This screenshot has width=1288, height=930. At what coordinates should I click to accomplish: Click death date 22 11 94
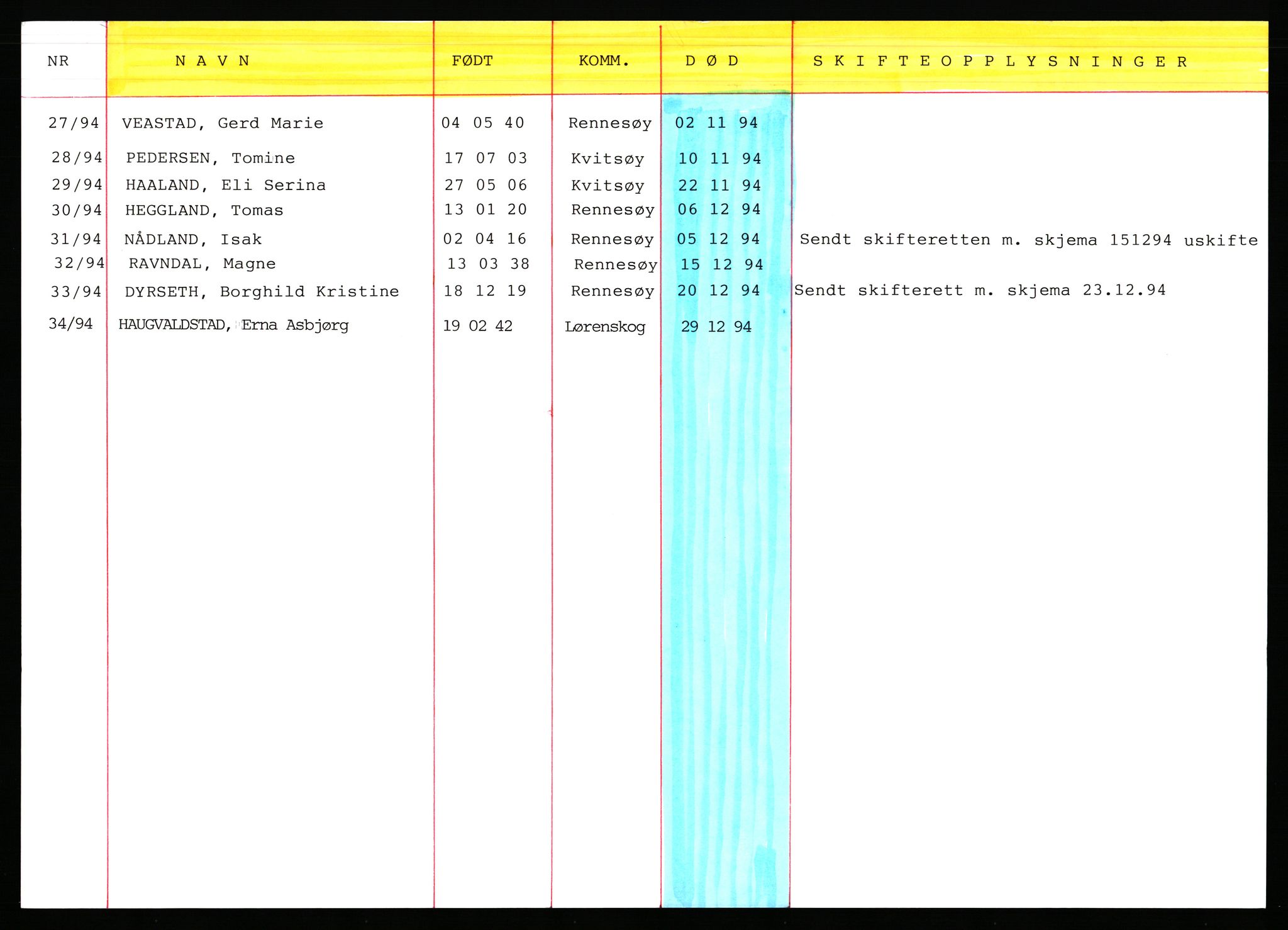point(719,186)
